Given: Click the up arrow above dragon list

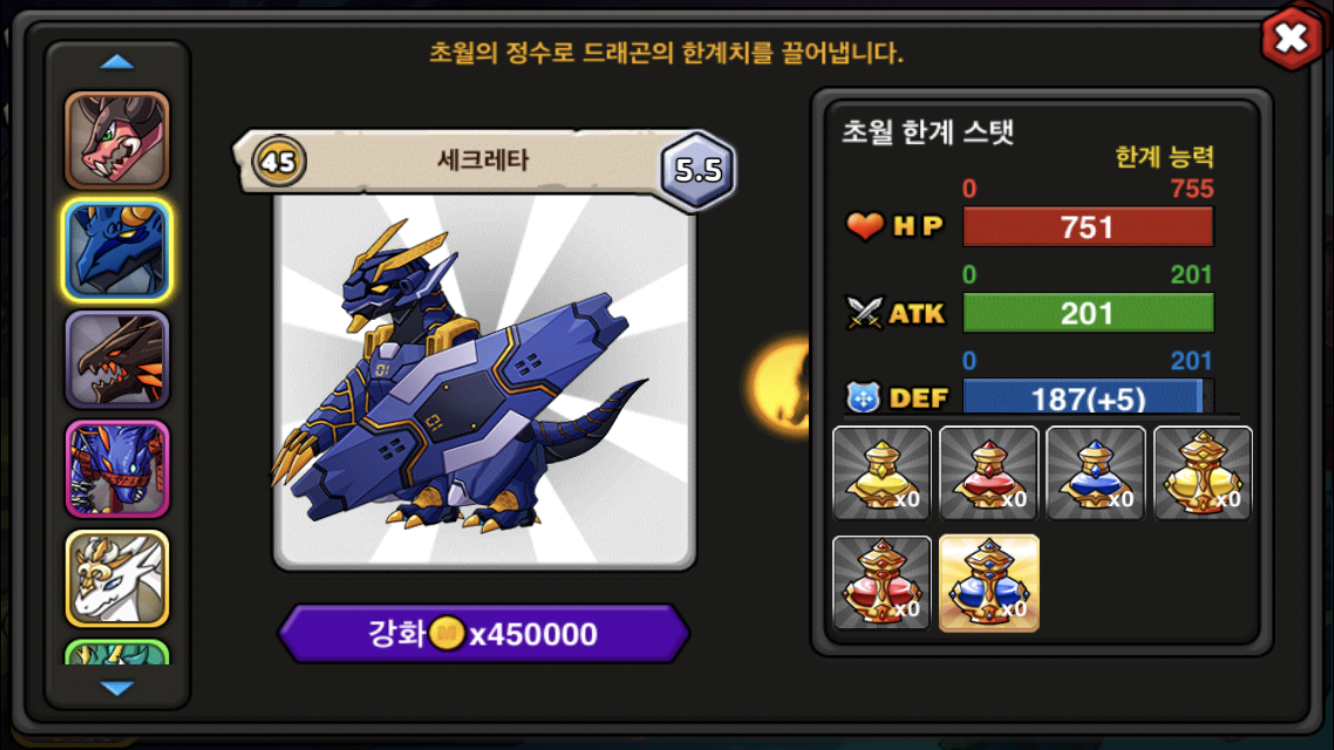Looking at the screenshot, I should click(x=117, y=63).
